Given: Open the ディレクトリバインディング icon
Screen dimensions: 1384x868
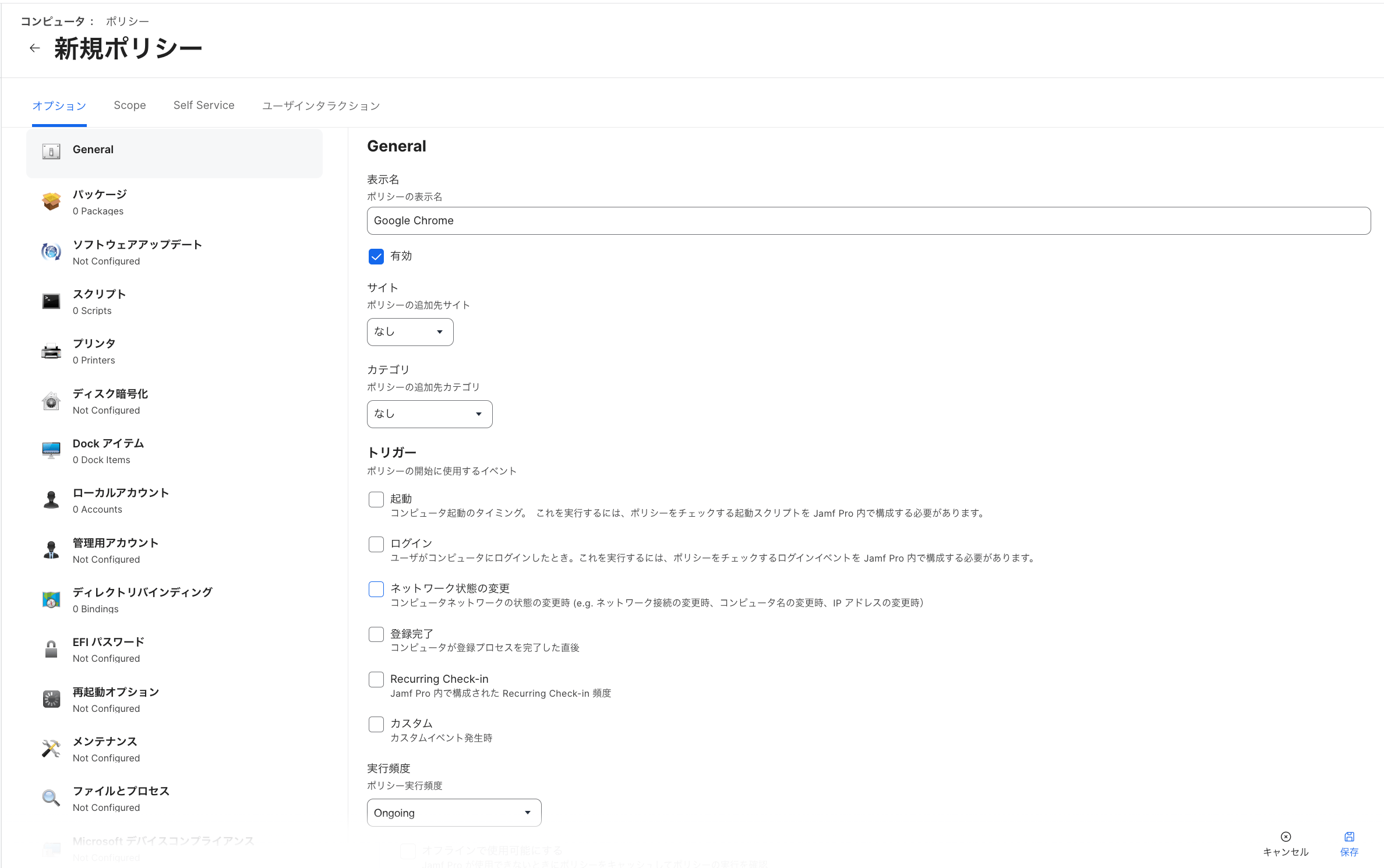Looking at the screenshot, I should tap(51, 599).
